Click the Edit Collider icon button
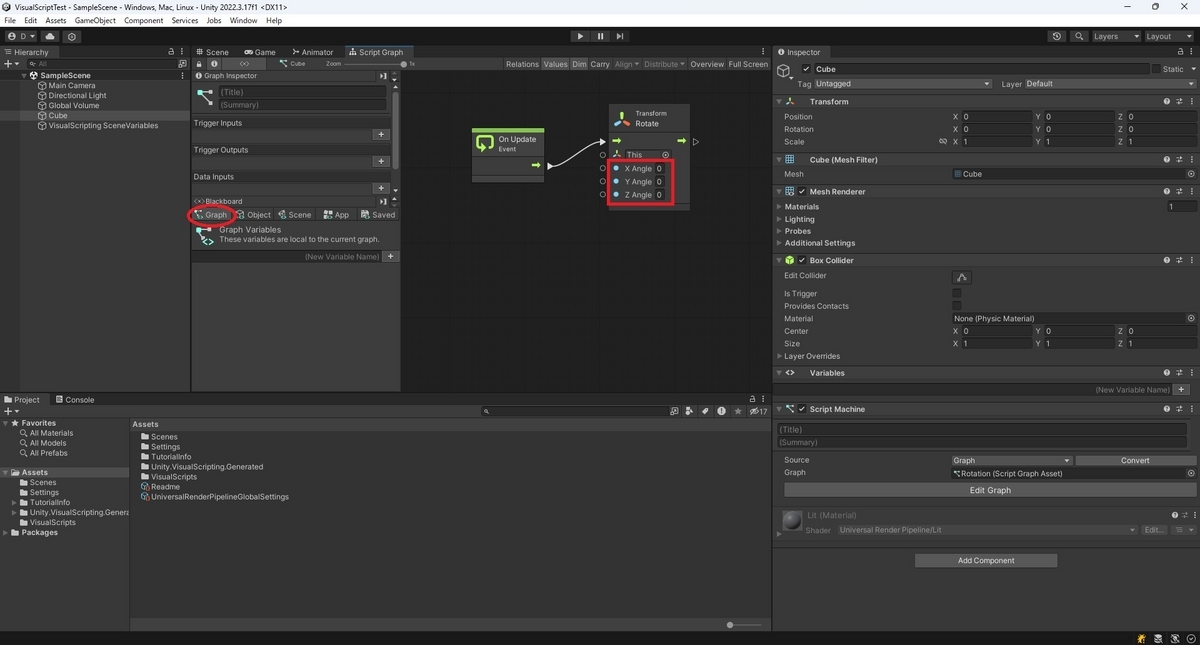The width and height of the screenshot is (1200, 645). click(x=962, y=277)
